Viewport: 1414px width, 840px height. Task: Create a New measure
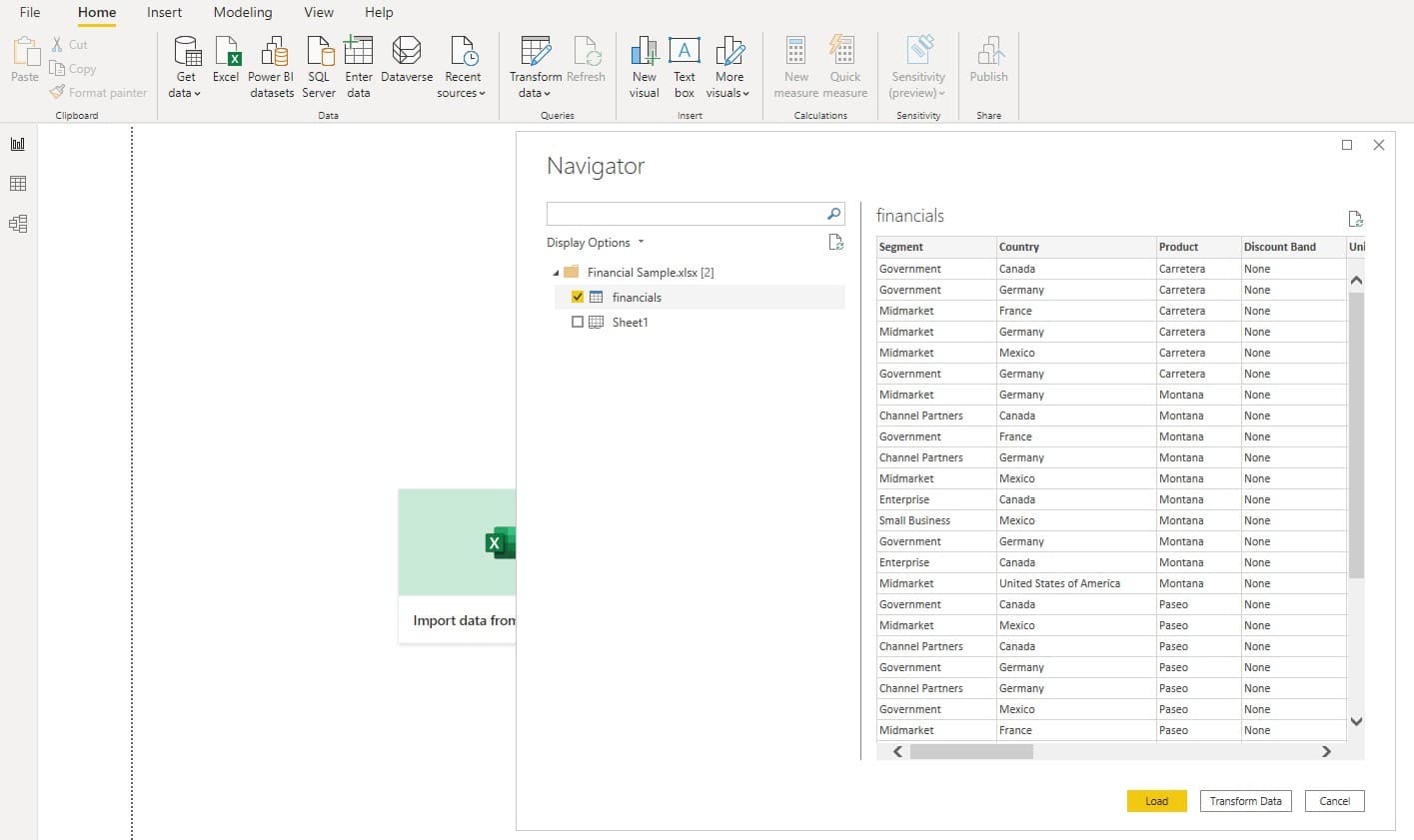pos(796,67)
